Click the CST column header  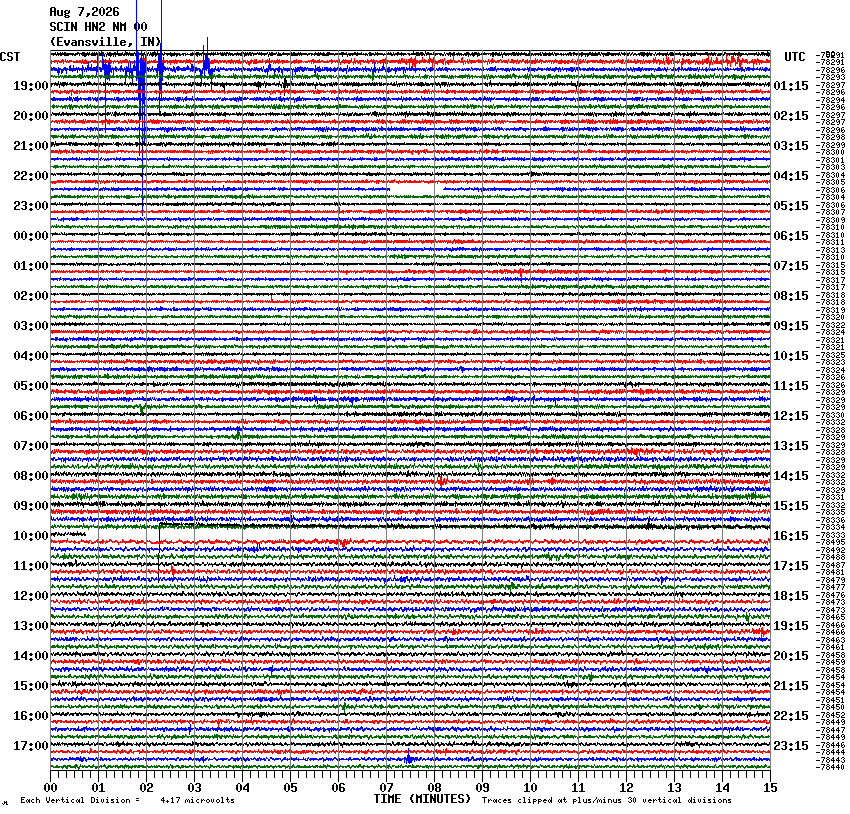point(10,57)
